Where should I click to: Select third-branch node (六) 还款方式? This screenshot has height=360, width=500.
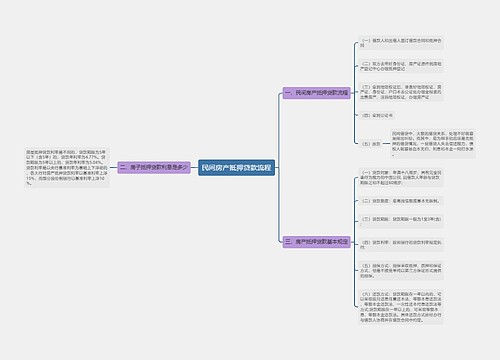click(401, 307)
